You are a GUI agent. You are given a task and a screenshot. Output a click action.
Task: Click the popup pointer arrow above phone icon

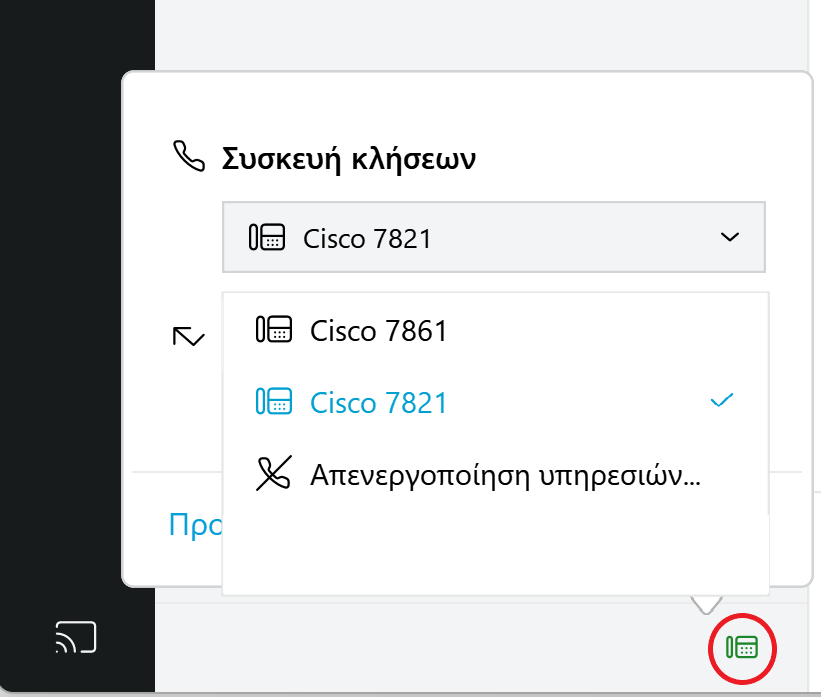(706, 604)
